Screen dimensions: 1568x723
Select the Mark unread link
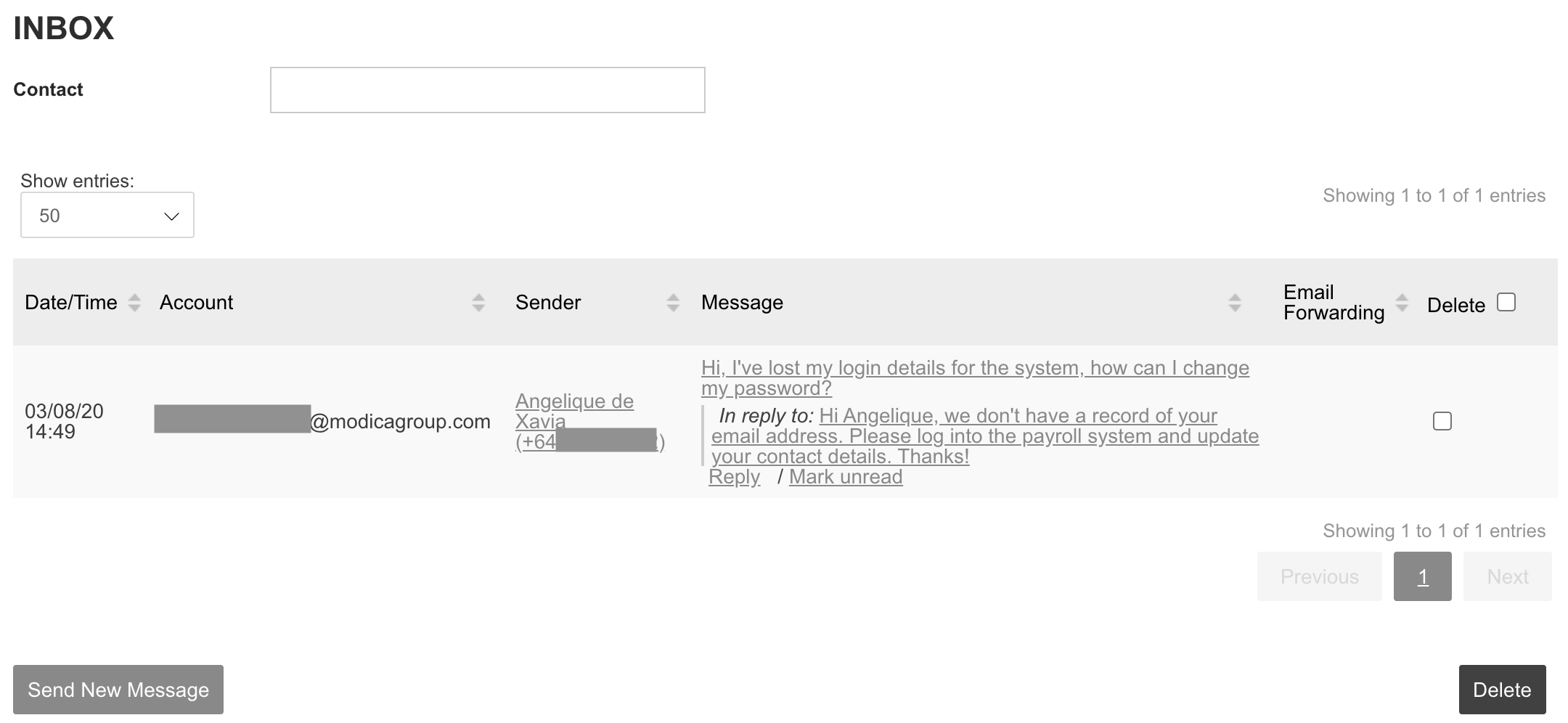[846, 477]
